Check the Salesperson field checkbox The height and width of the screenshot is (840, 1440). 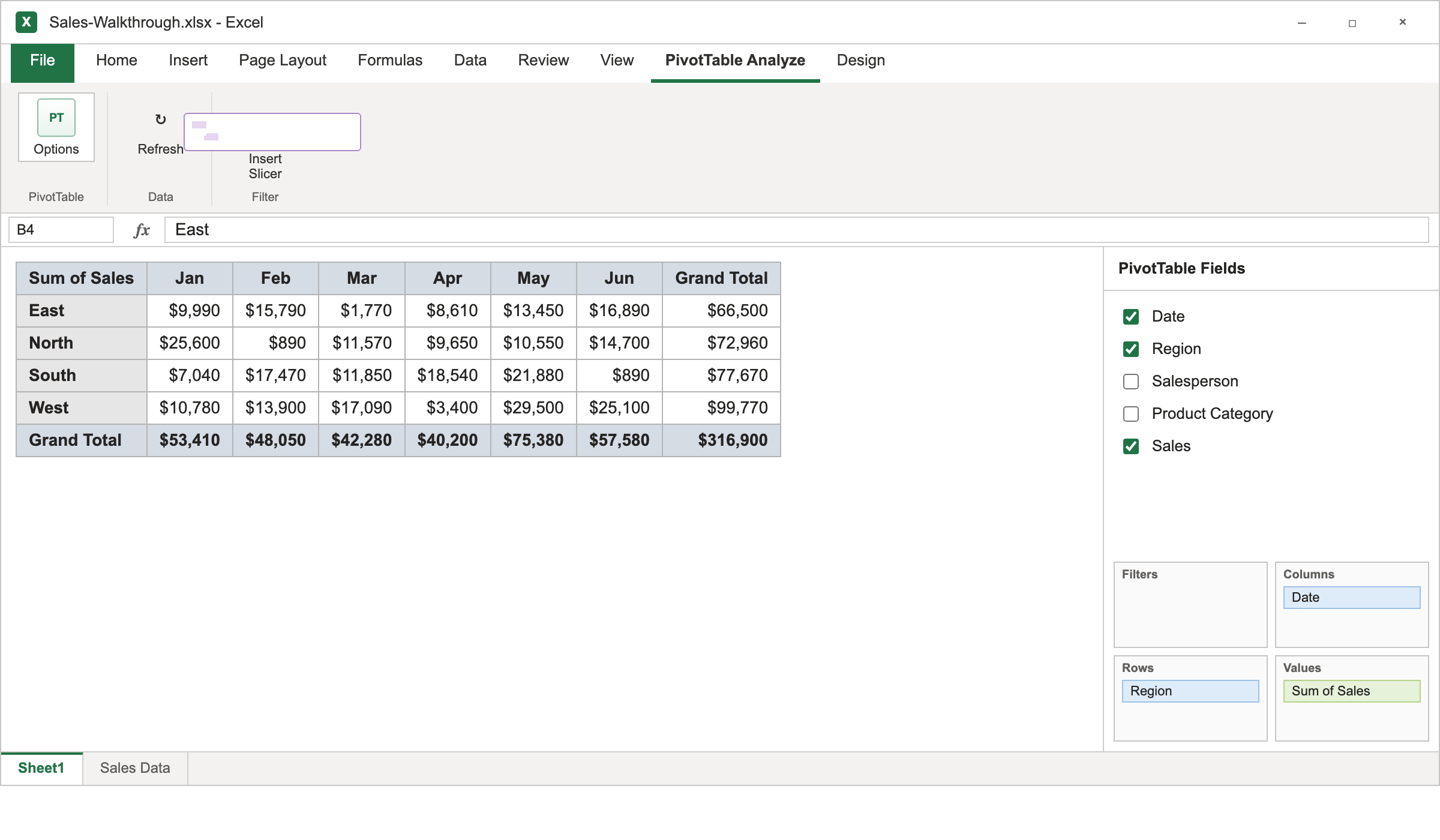[x=1131, y=382]
